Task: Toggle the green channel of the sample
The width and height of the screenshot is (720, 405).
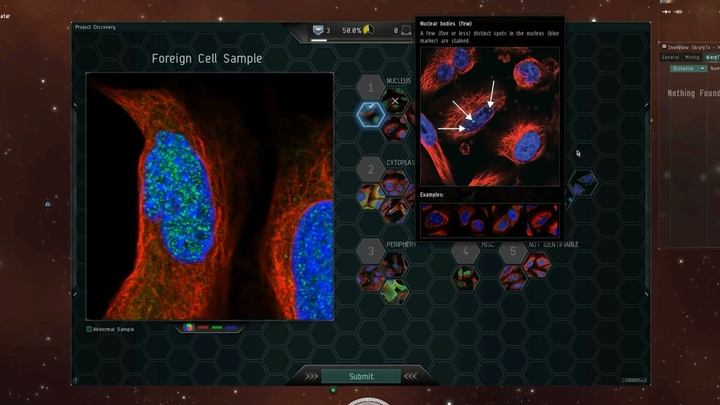Action: tap(217, 327)
